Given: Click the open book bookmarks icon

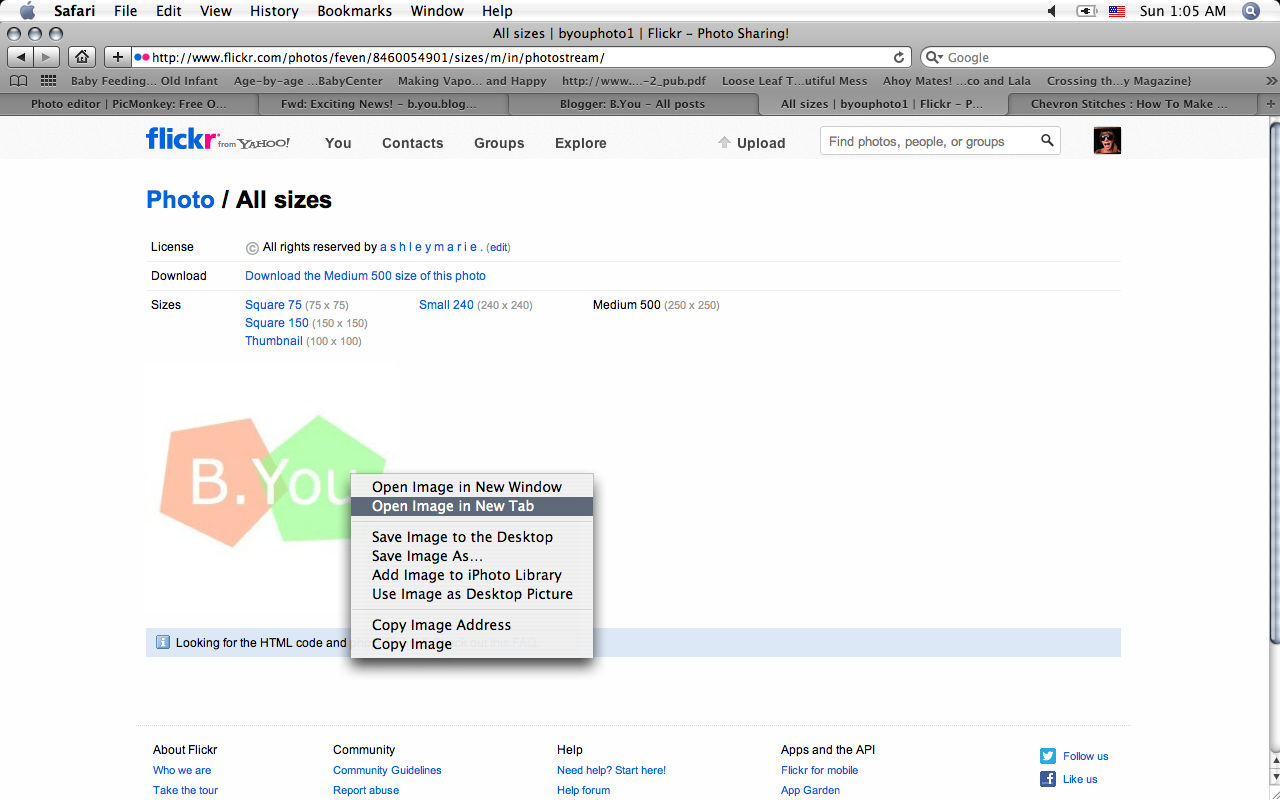Looking at the screenshot, I should (x=18, y=79).
